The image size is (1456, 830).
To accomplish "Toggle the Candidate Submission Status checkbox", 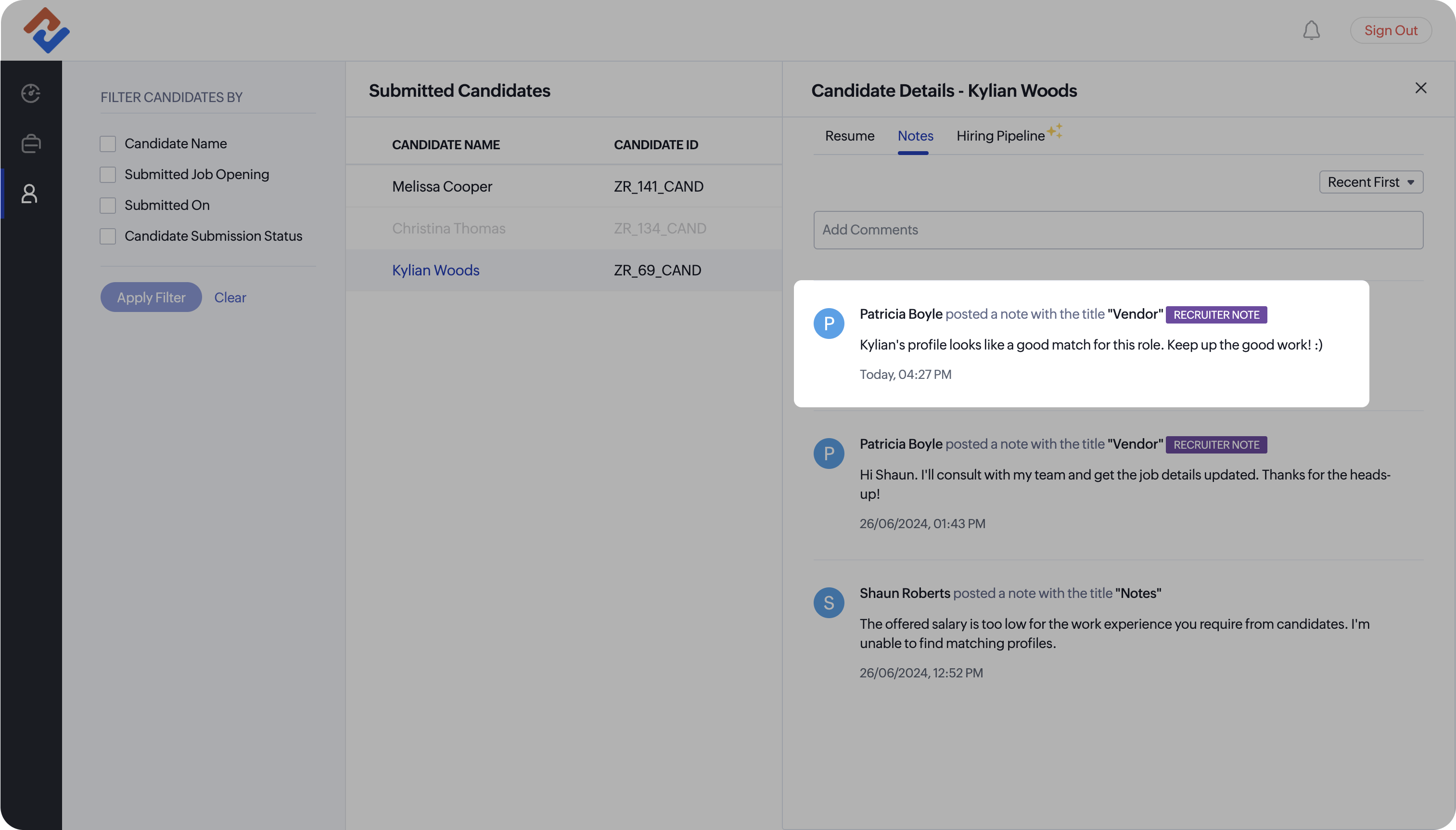I will coord(108,236).
